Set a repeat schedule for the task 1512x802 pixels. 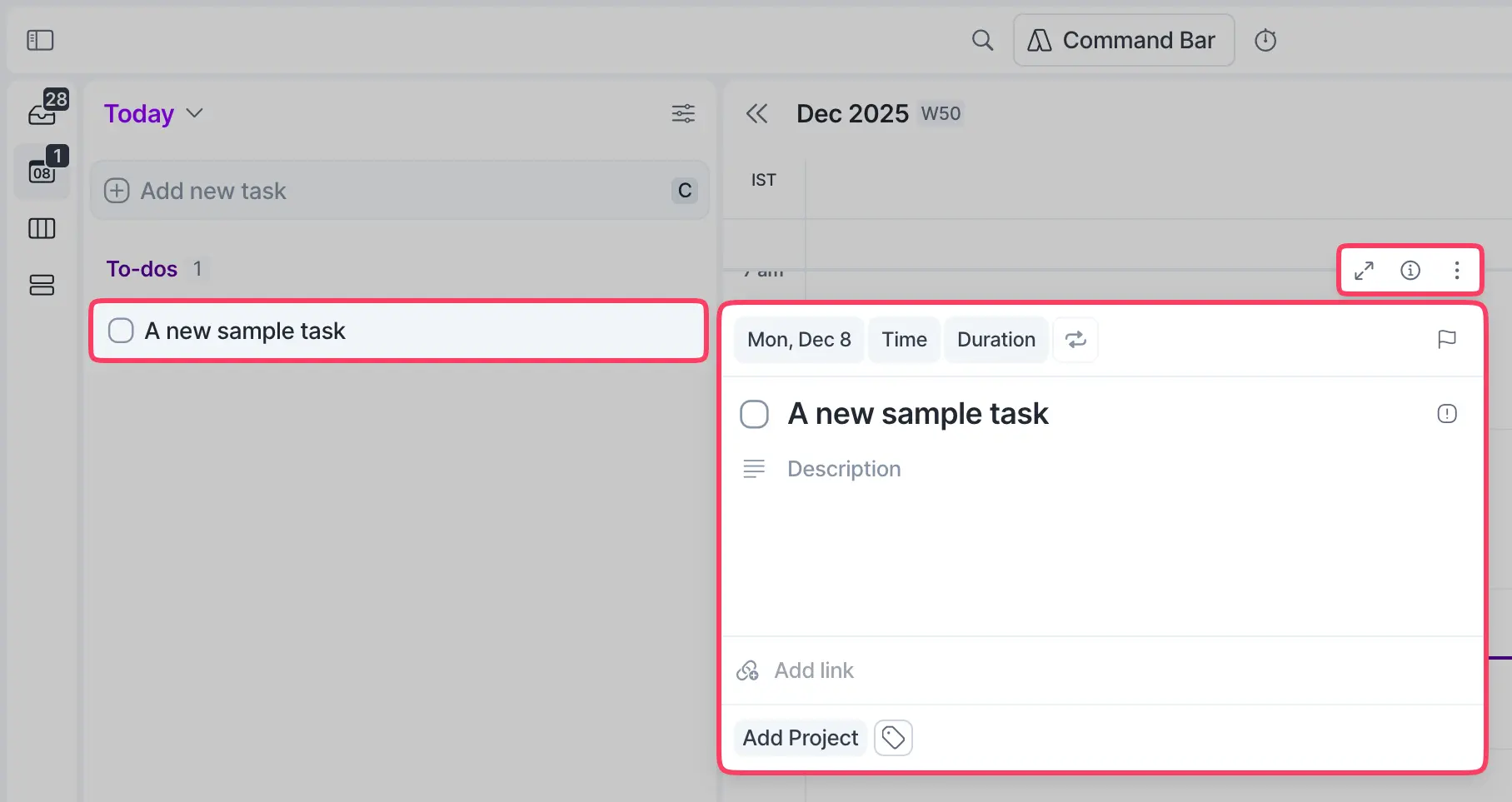click(x=1075, y=340)
